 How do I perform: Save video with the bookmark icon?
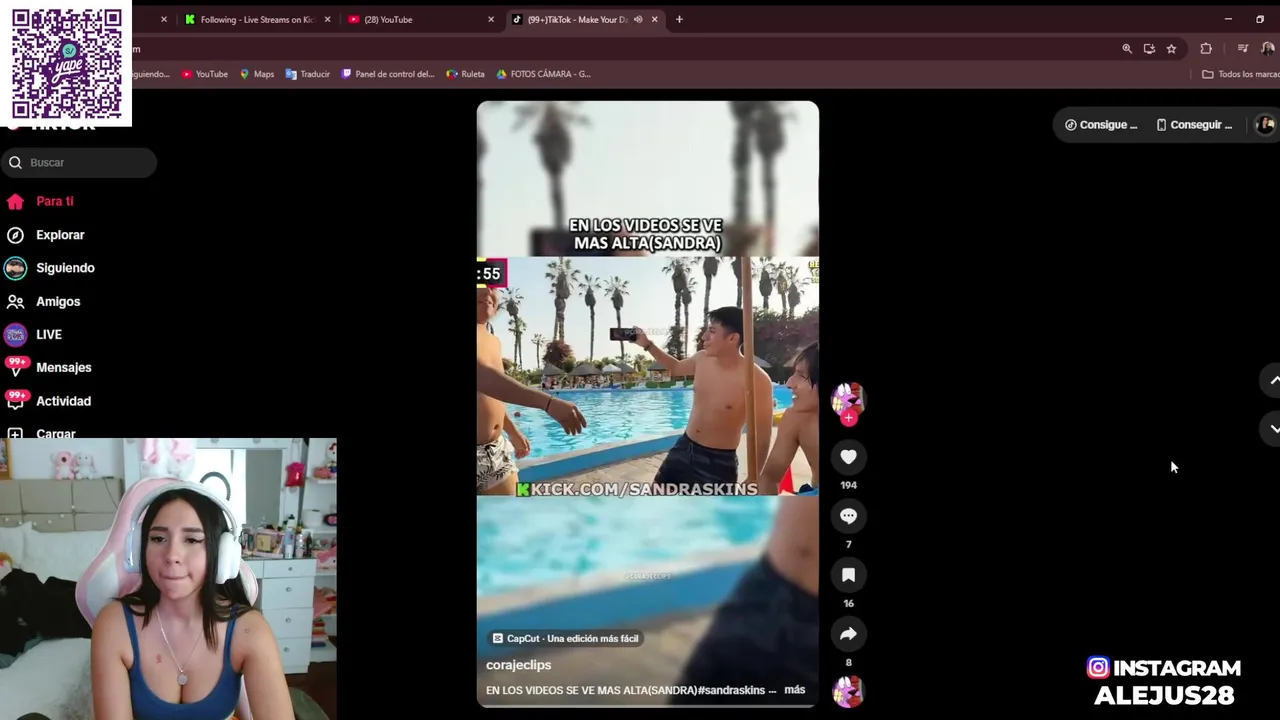click(x=848, y=575)
